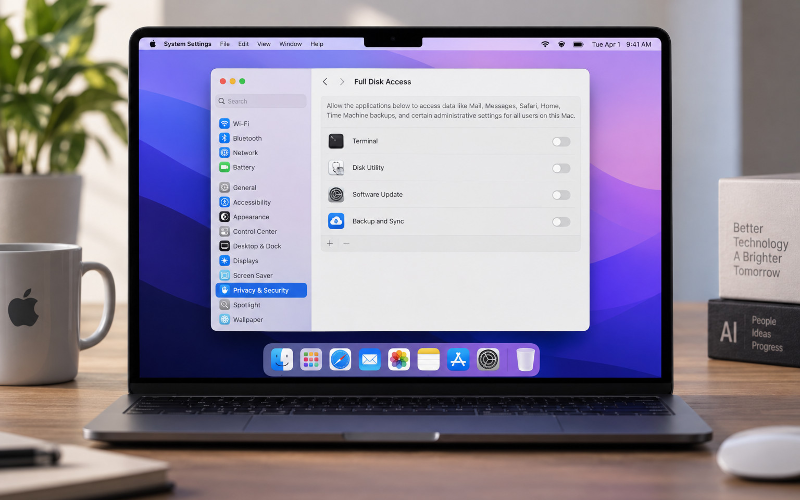
Task: Click the Accessibility label in sidebar
Action: pos(252,203)
